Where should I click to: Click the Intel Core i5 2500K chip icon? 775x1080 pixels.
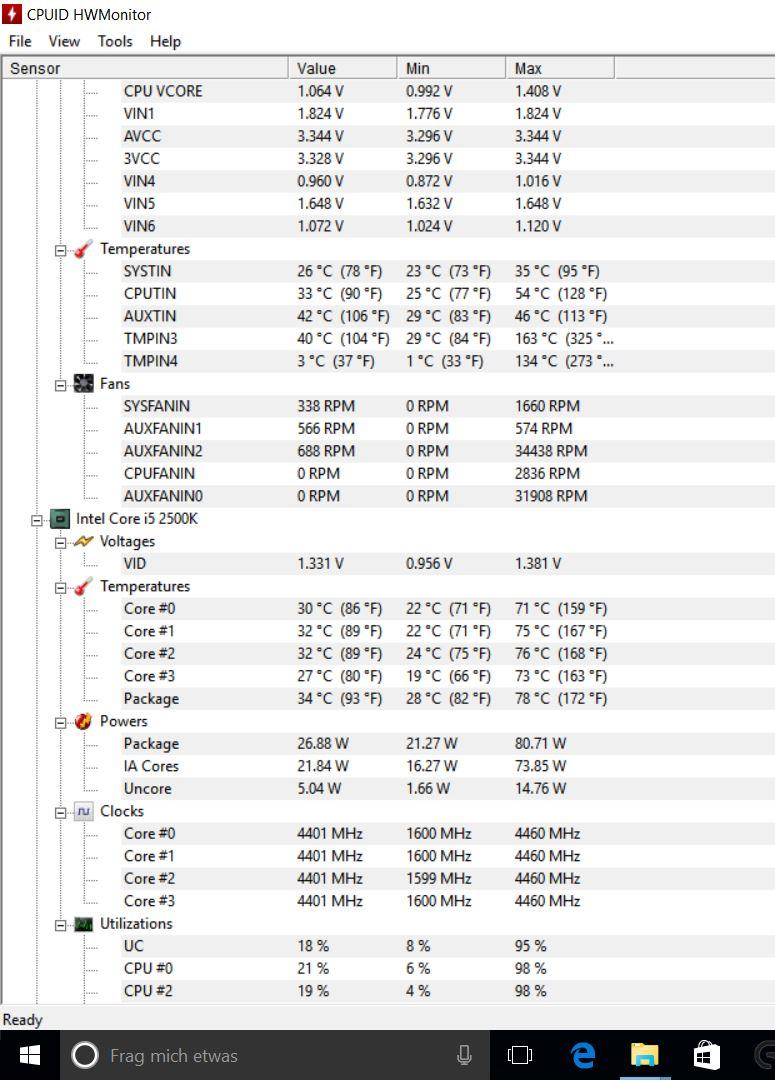[59, 519]
